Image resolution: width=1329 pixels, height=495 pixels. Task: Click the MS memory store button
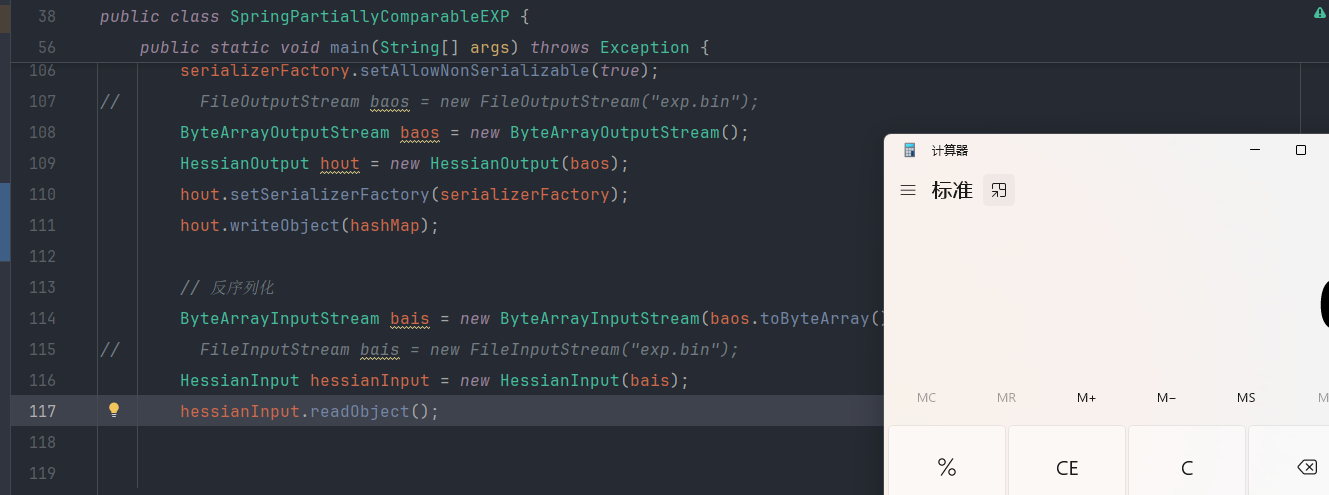pos(1246,398)
